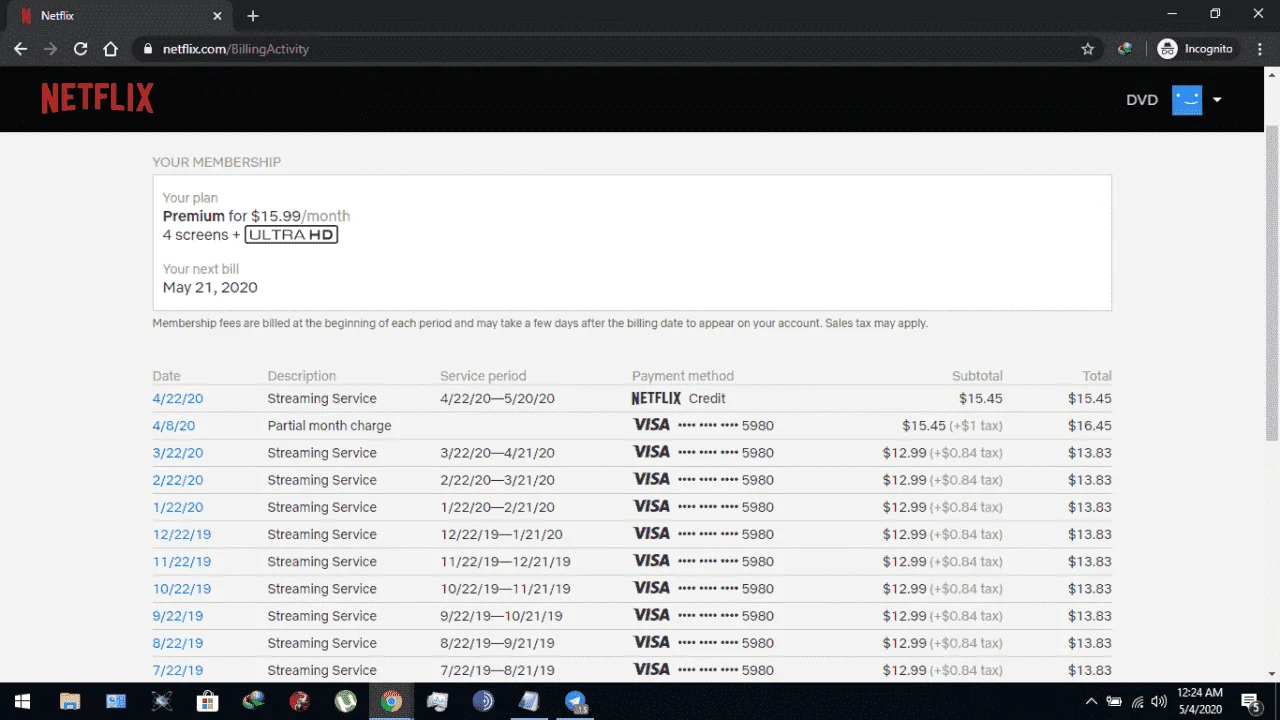The image size is (1280, 720).
Task: View site info lock icon
Action: (x=147, y=49)
